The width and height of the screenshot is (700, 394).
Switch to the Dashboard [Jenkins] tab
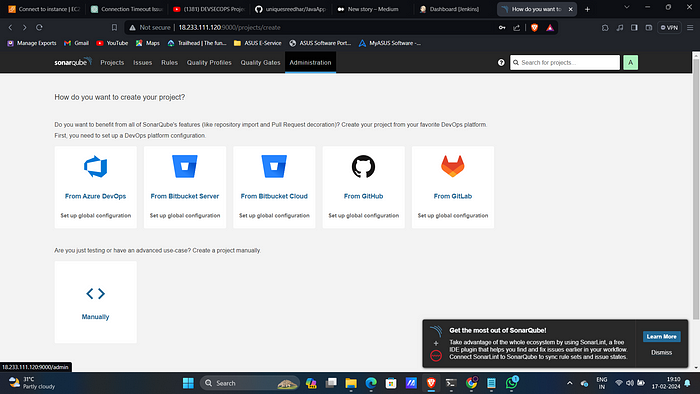click(454, 9)
